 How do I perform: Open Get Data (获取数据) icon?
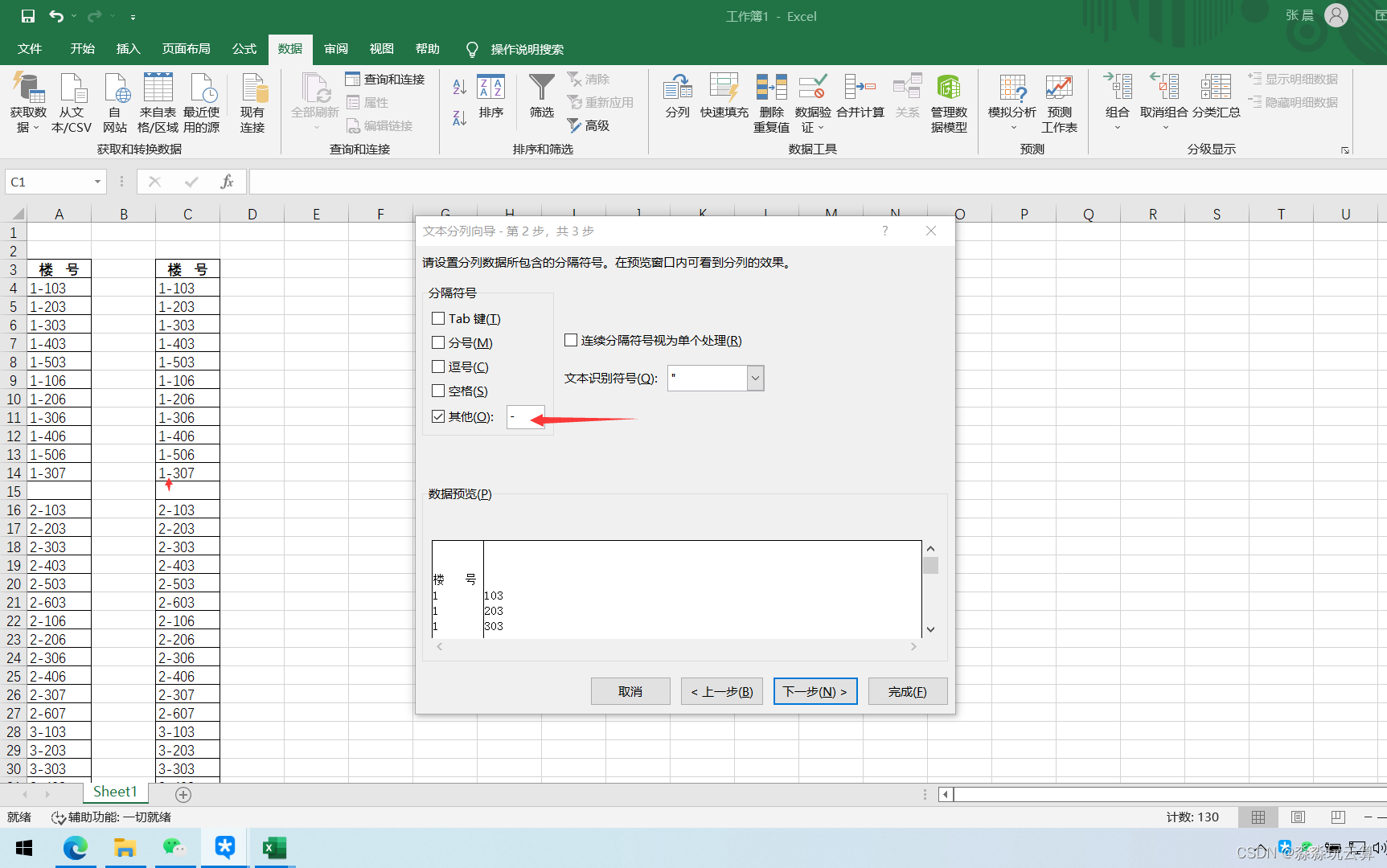(28, 102)
